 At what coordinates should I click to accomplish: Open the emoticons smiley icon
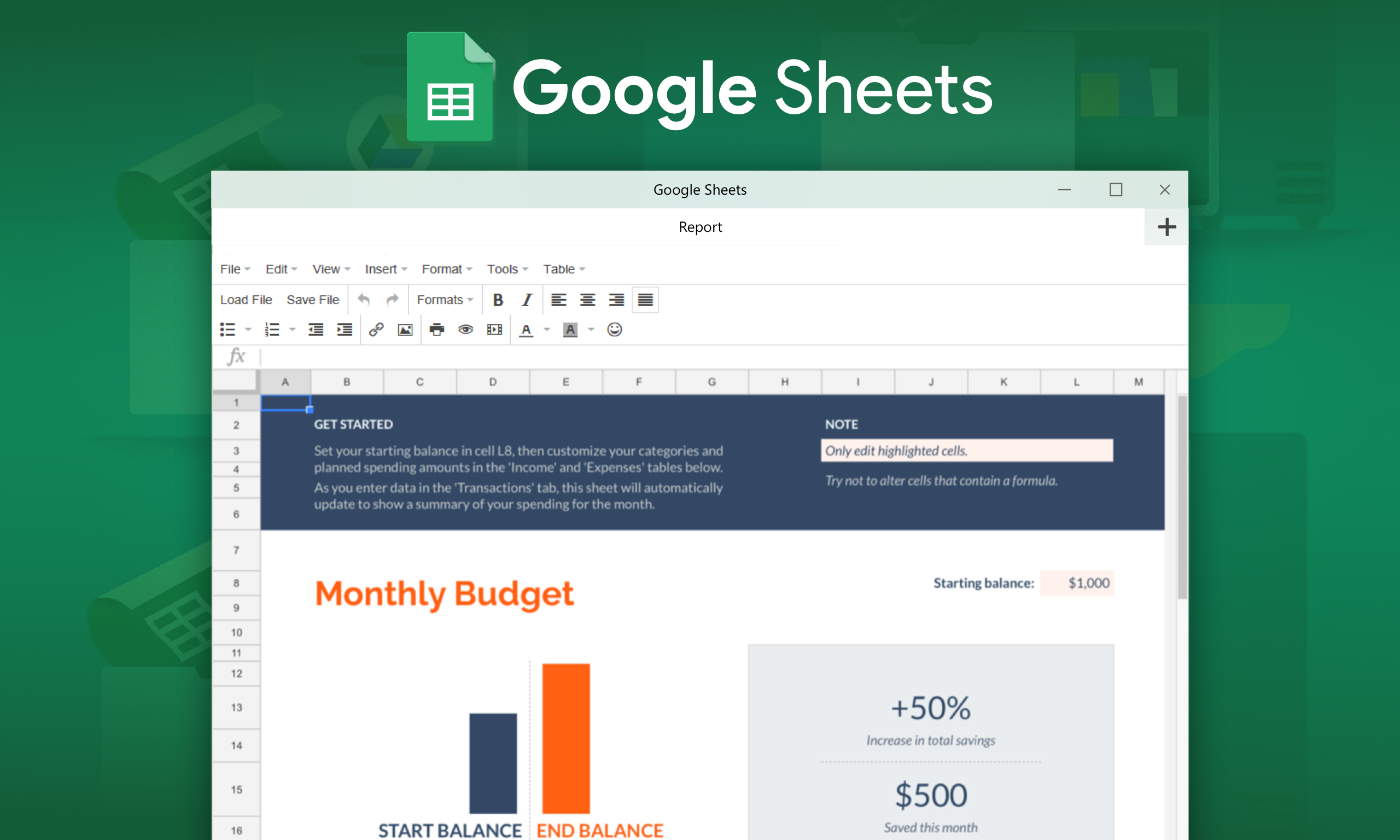[x=615, y=329]
